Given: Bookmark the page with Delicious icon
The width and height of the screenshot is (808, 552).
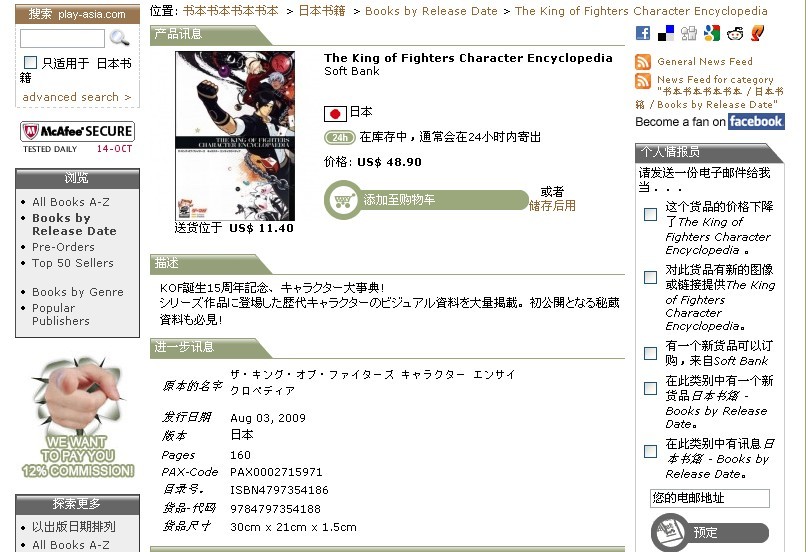Looking at the screenshot, I should (666, 33).
